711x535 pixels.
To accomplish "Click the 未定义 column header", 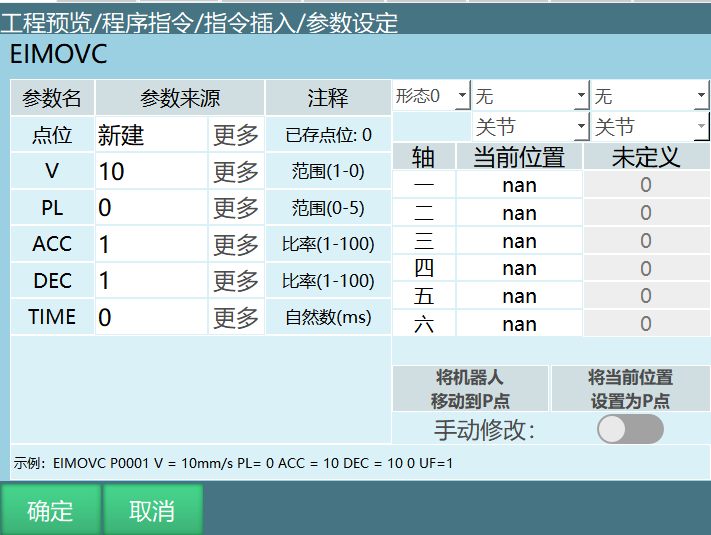I will point(646,157).
